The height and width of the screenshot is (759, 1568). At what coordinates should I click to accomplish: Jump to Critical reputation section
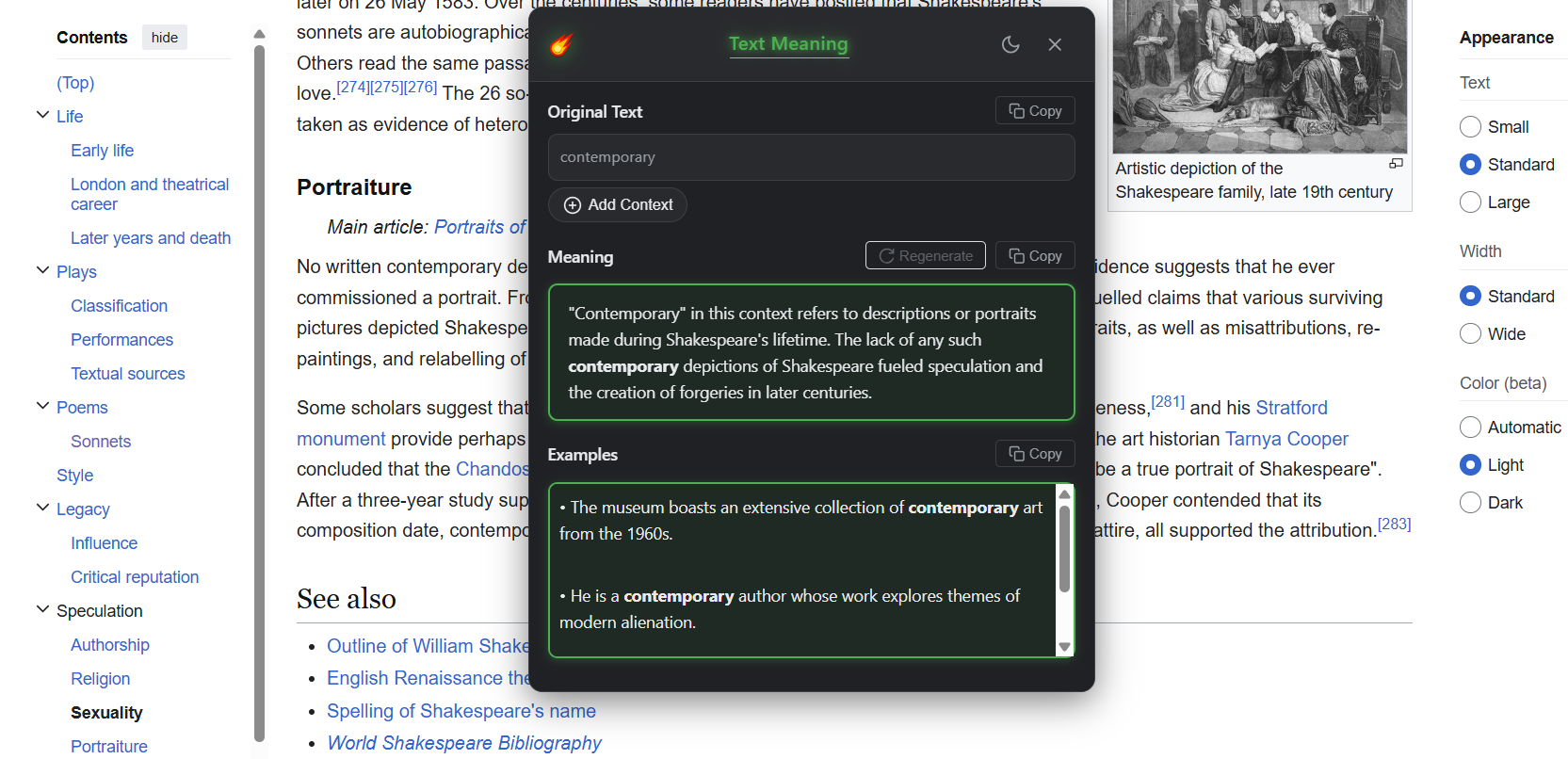point(135,577)
